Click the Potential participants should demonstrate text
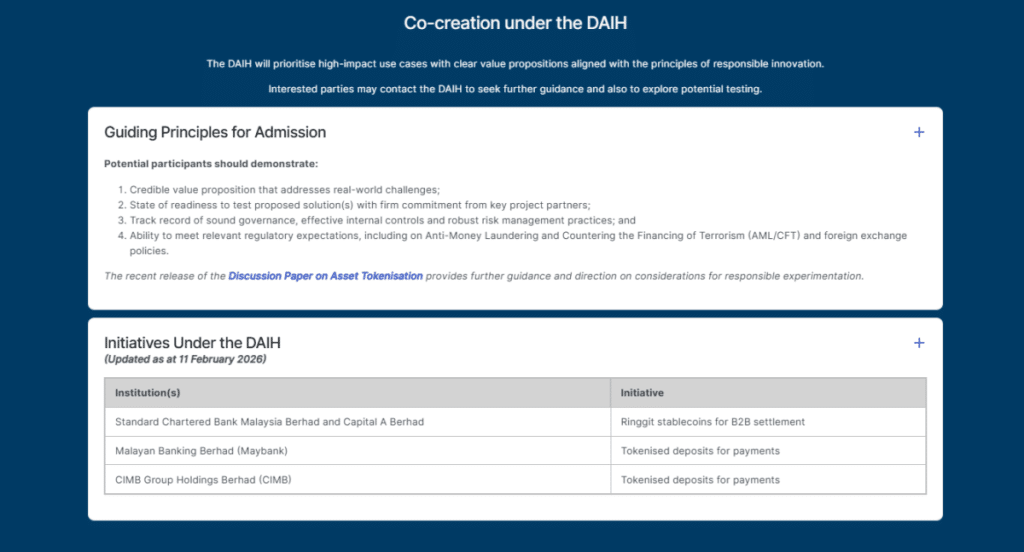 pyautogui.click(x=211, y=164)
